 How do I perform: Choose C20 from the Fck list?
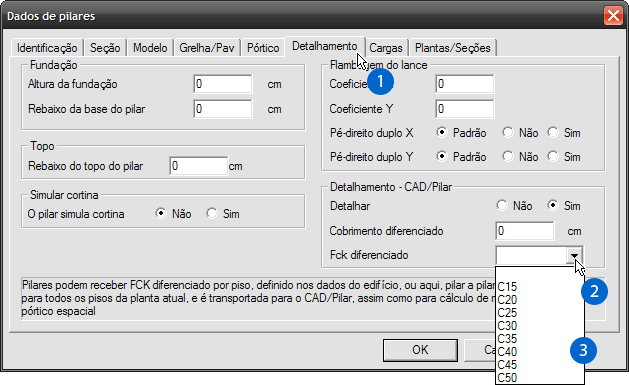[x=540, y=300]
